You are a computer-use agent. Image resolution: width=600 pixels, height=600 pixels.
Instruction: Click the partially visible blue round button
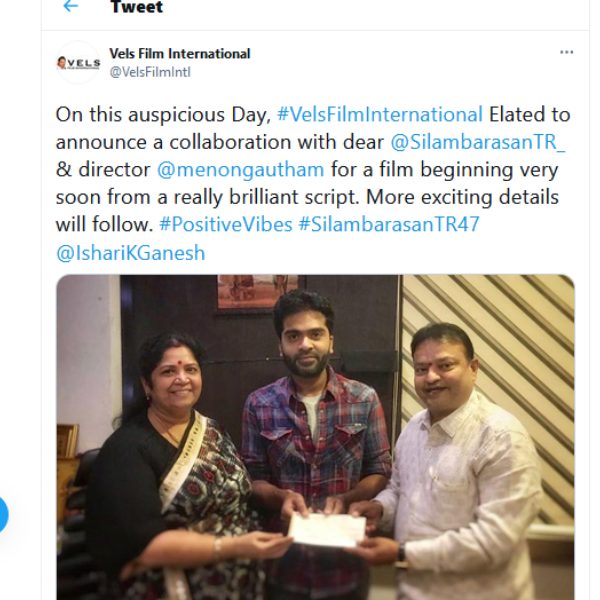2,514
